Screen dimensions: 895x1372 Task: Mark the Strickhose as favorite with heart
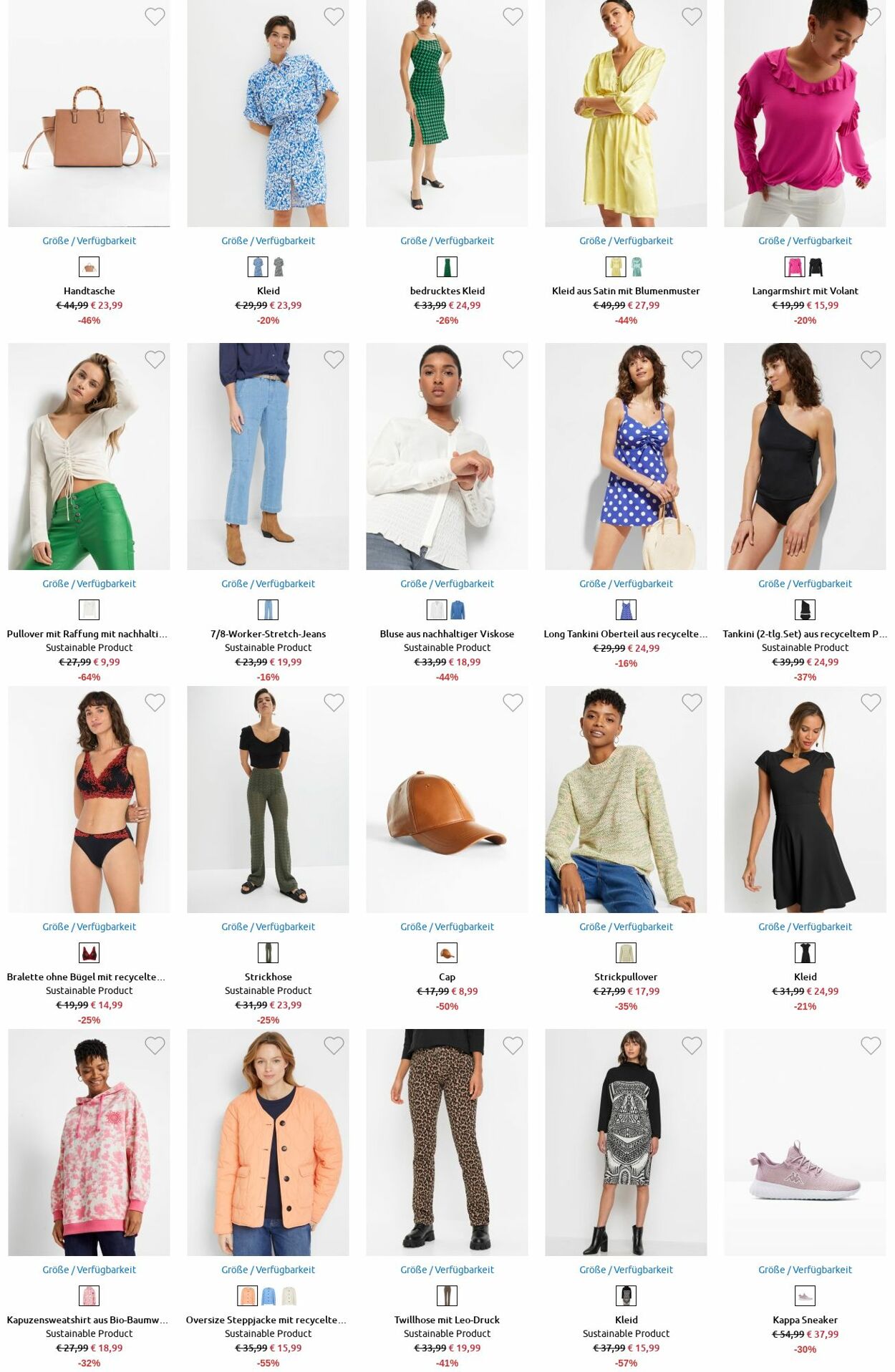(x=334, y=702)
